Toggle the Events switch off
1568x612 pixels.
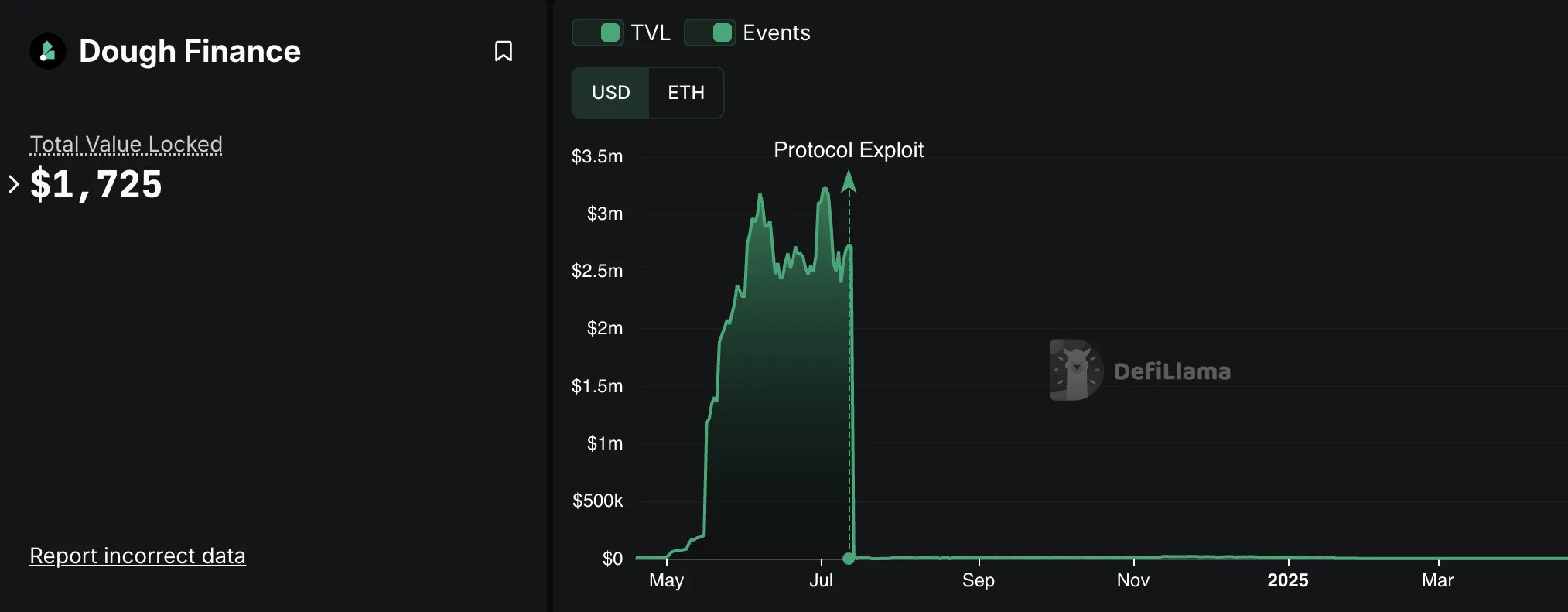pyautogui.click(x=710, y=32)
